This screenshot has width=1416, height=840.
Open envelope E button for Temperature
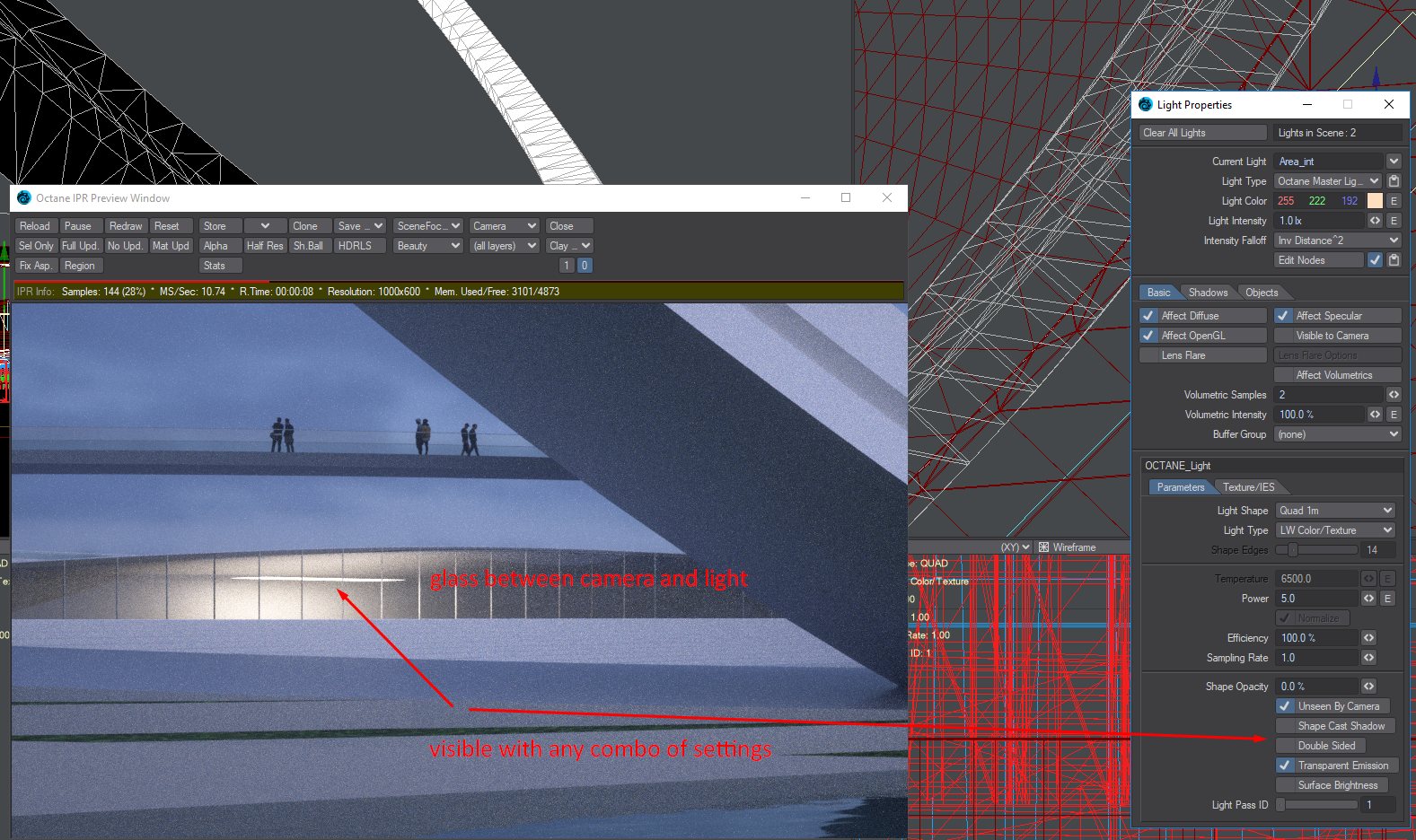(x=1387, y=579)
